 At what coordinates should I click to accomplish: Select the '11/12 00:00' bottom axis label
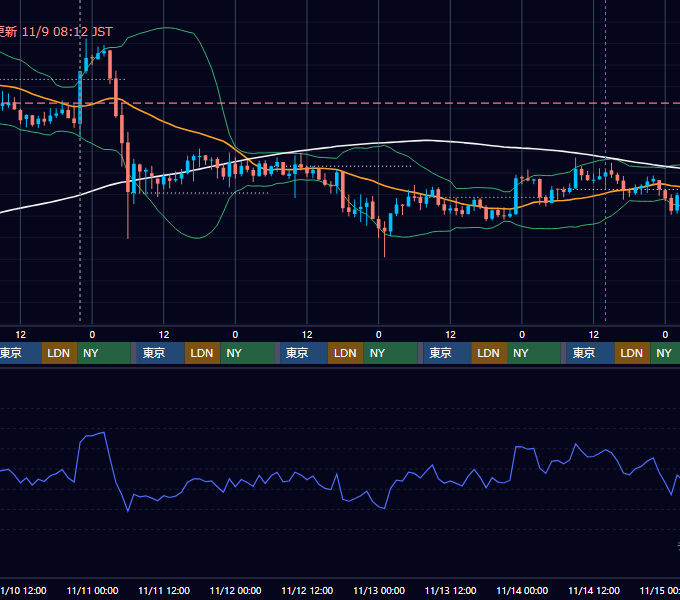pyautogui.click(x=235, y=590)
